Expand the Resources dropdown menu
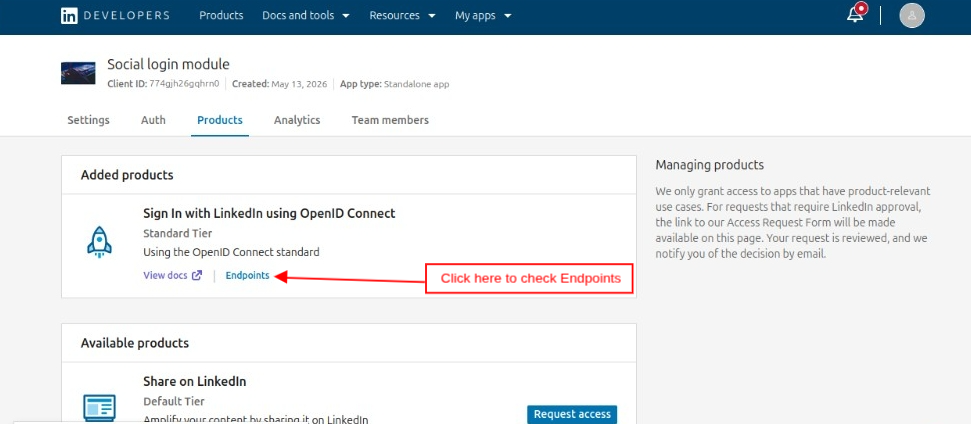The height and width of the screenshot is (424, 971). click(403, 15)
